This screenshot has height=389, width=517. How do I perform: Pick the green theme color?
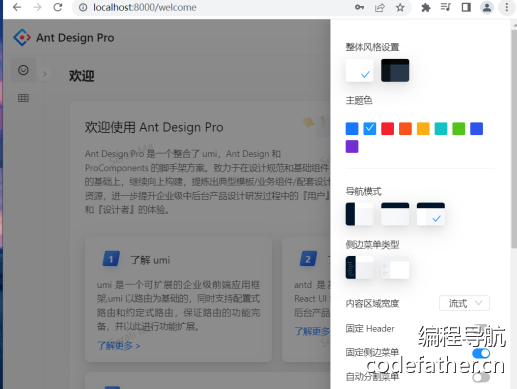coord(459,129)
